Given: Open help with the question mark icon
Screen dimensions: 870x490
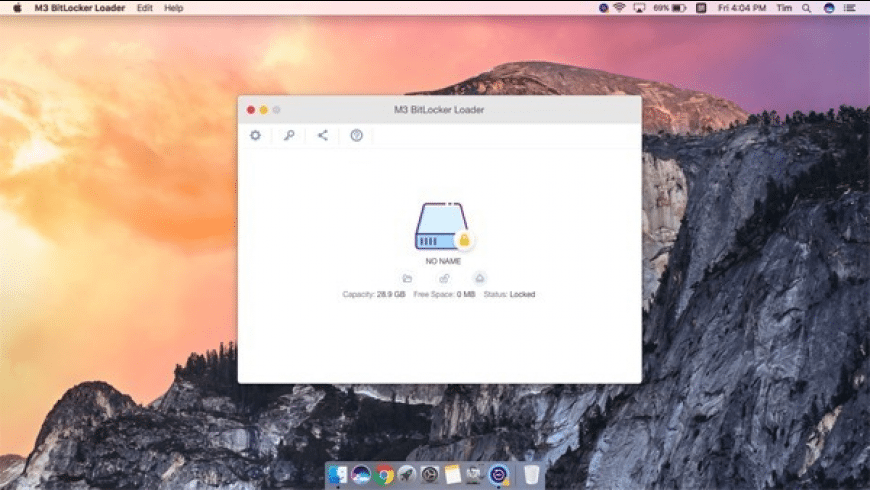Looking at the screenshot, I should pyautogui.click(x=356, y=135).
